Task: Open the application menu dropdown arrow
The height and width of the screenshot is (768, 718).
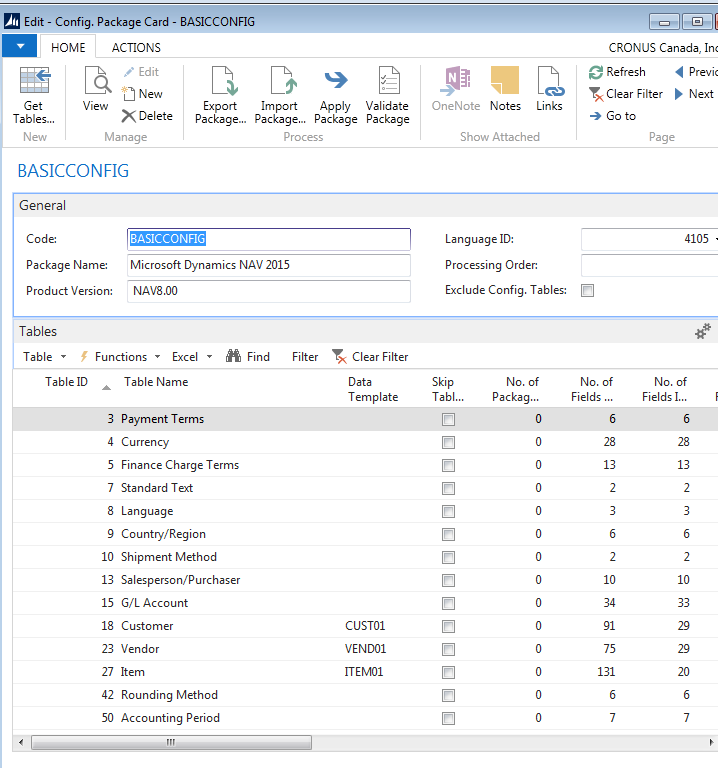Action: (20, 47)
